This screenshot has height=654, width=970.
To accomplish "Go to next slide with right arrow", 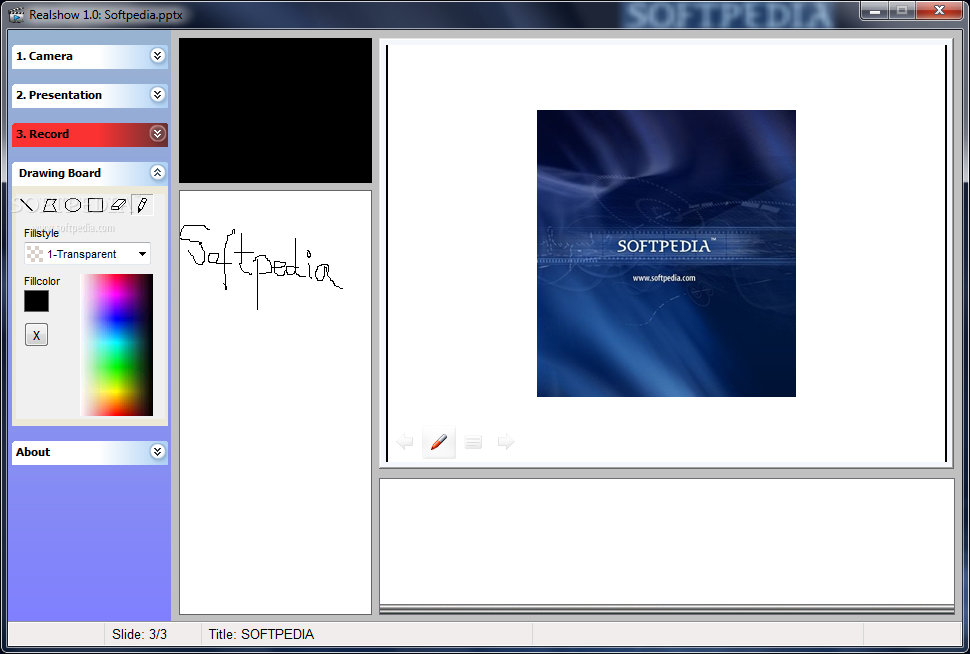I will click(506, 442).
